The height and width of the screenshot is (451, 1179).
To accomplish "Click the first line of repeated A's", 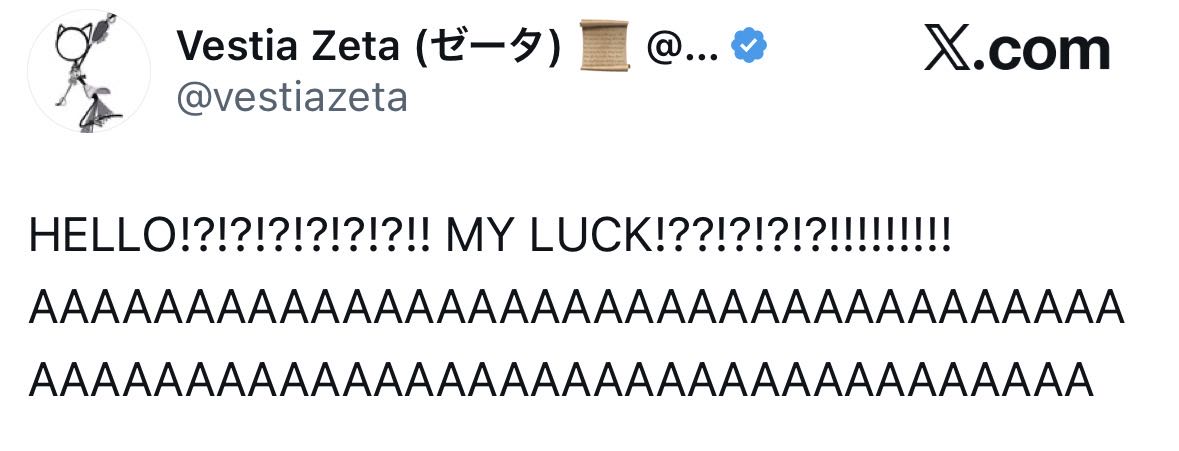I will coord(577,308).
